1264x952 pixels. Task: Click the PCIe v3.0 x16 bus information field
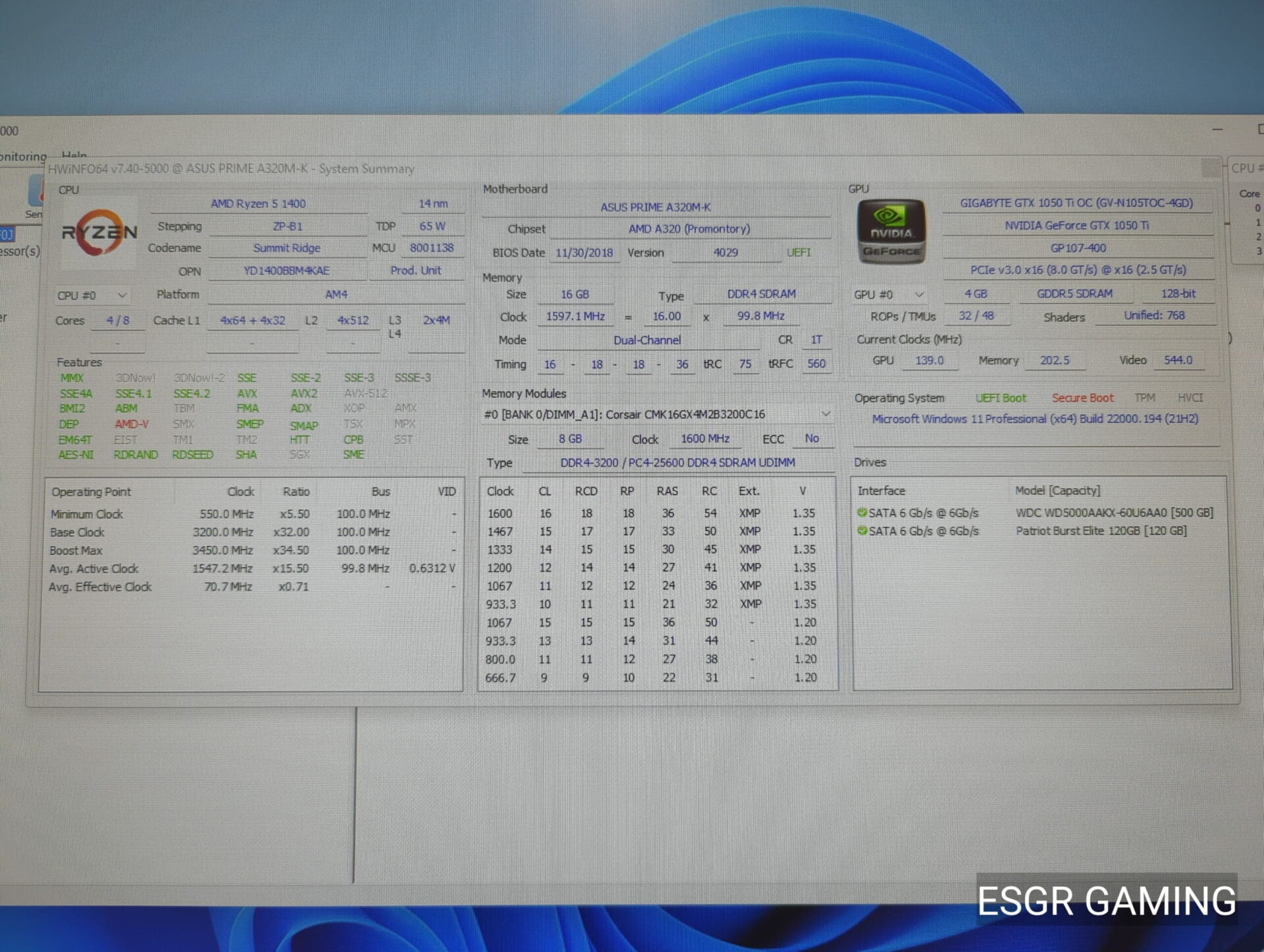[x=1078, y=270]
